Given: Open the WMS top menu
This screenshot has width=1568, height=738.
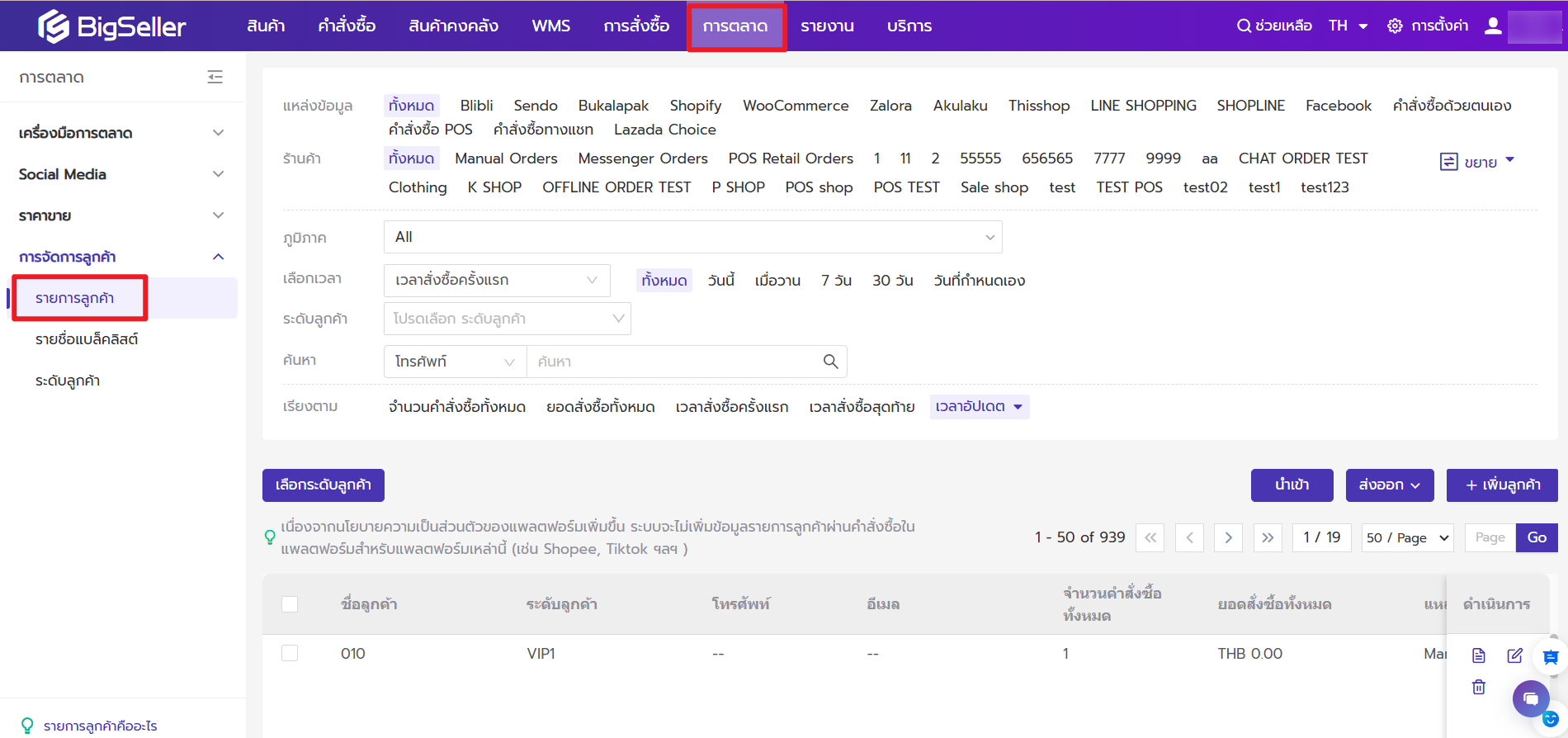Looking at the screenshot, I should [550, 26].
